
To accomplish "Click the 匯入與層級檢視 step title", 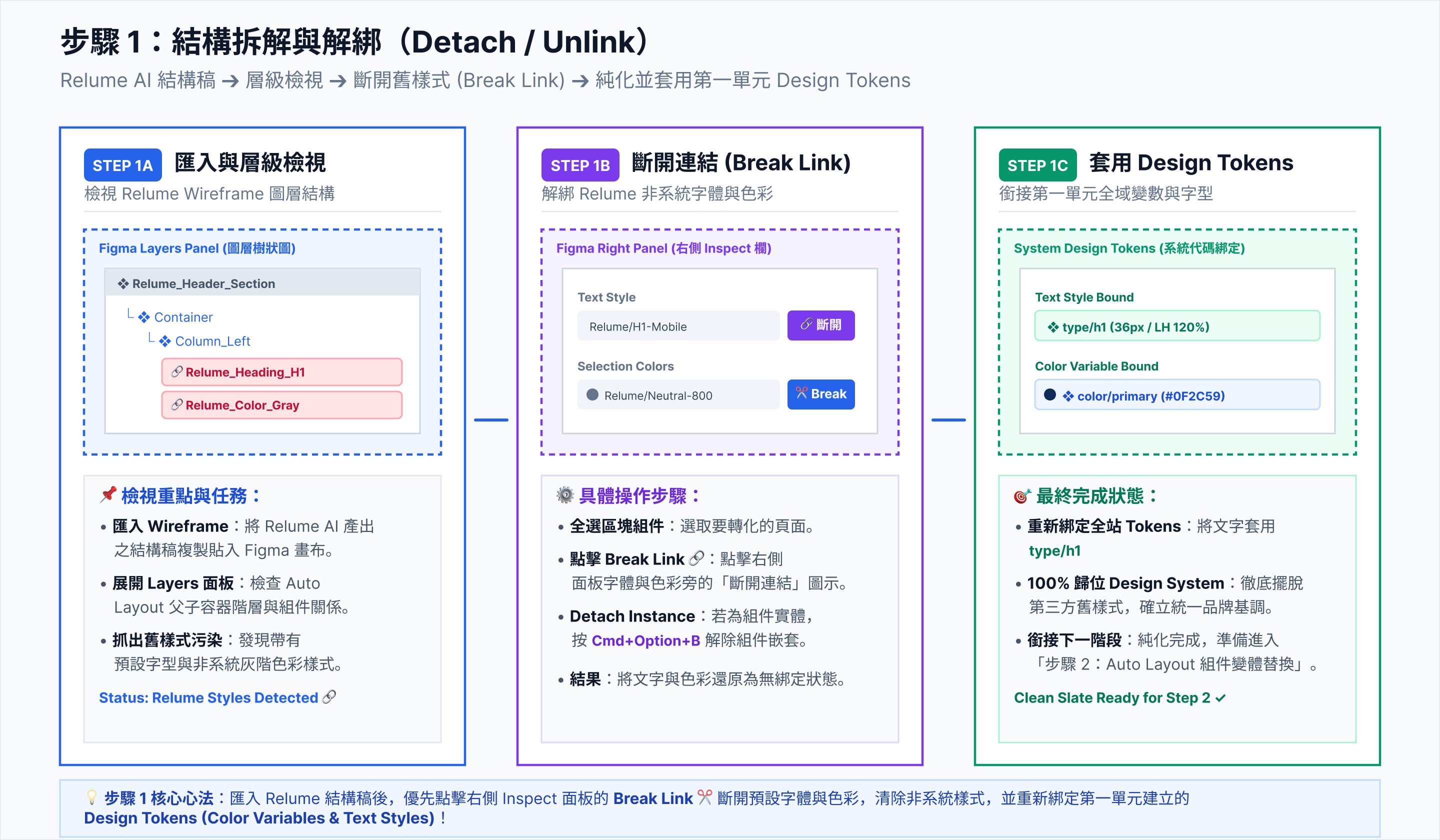I will pyautogui.click(x=250, y=163).
